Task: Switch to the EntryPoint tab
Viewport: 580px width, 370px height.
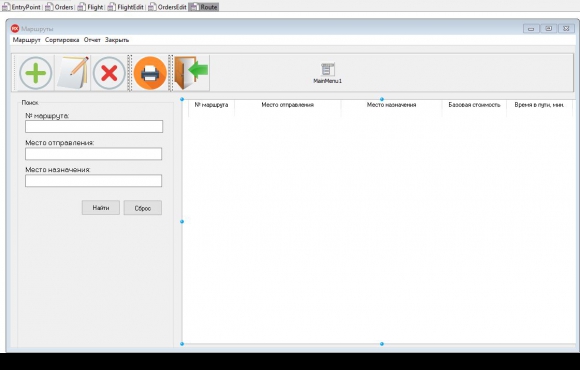Action: point(21,7)
